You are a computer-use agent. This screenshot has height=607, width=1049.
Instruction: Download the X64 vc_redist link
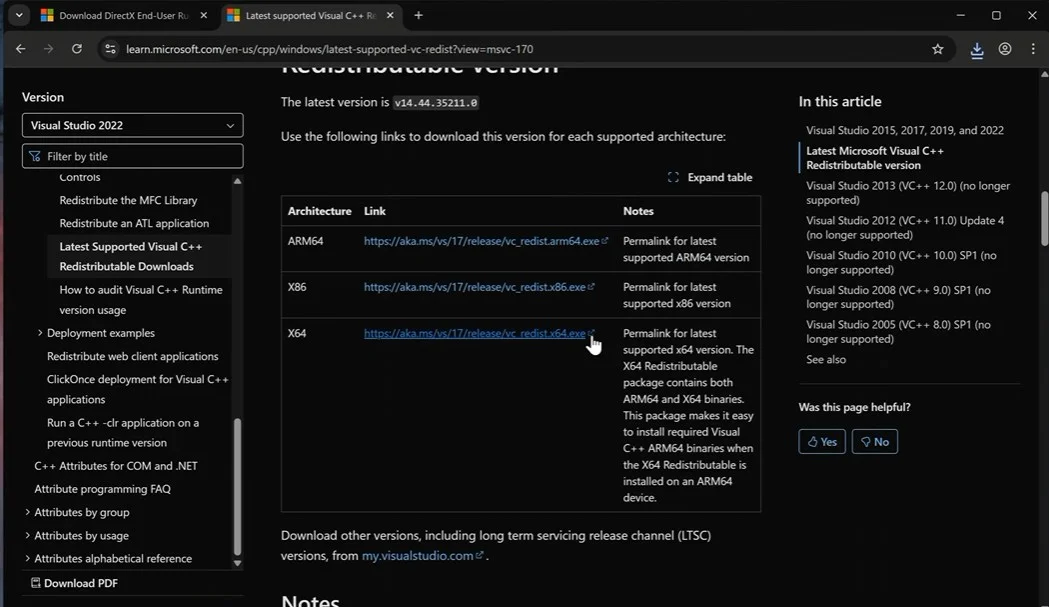click(474, 333)
